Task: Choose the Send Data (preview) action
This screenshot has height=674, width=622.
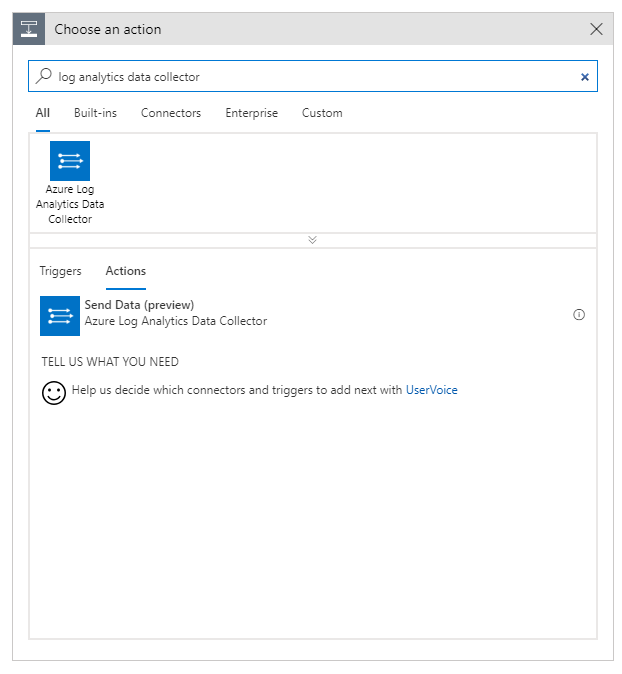Action: tap(313, 316)
